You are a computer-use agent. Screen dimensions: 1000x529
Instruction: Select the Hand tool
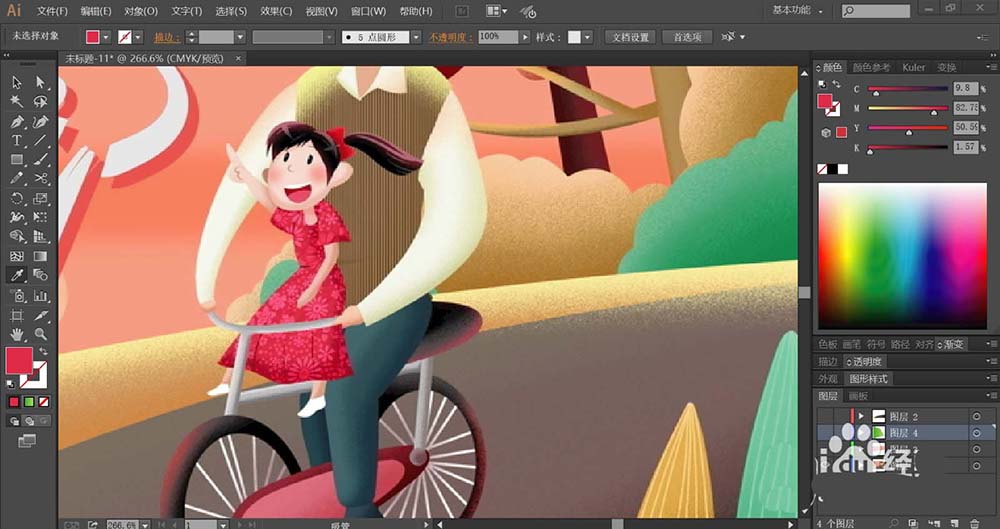coord(17,334)
